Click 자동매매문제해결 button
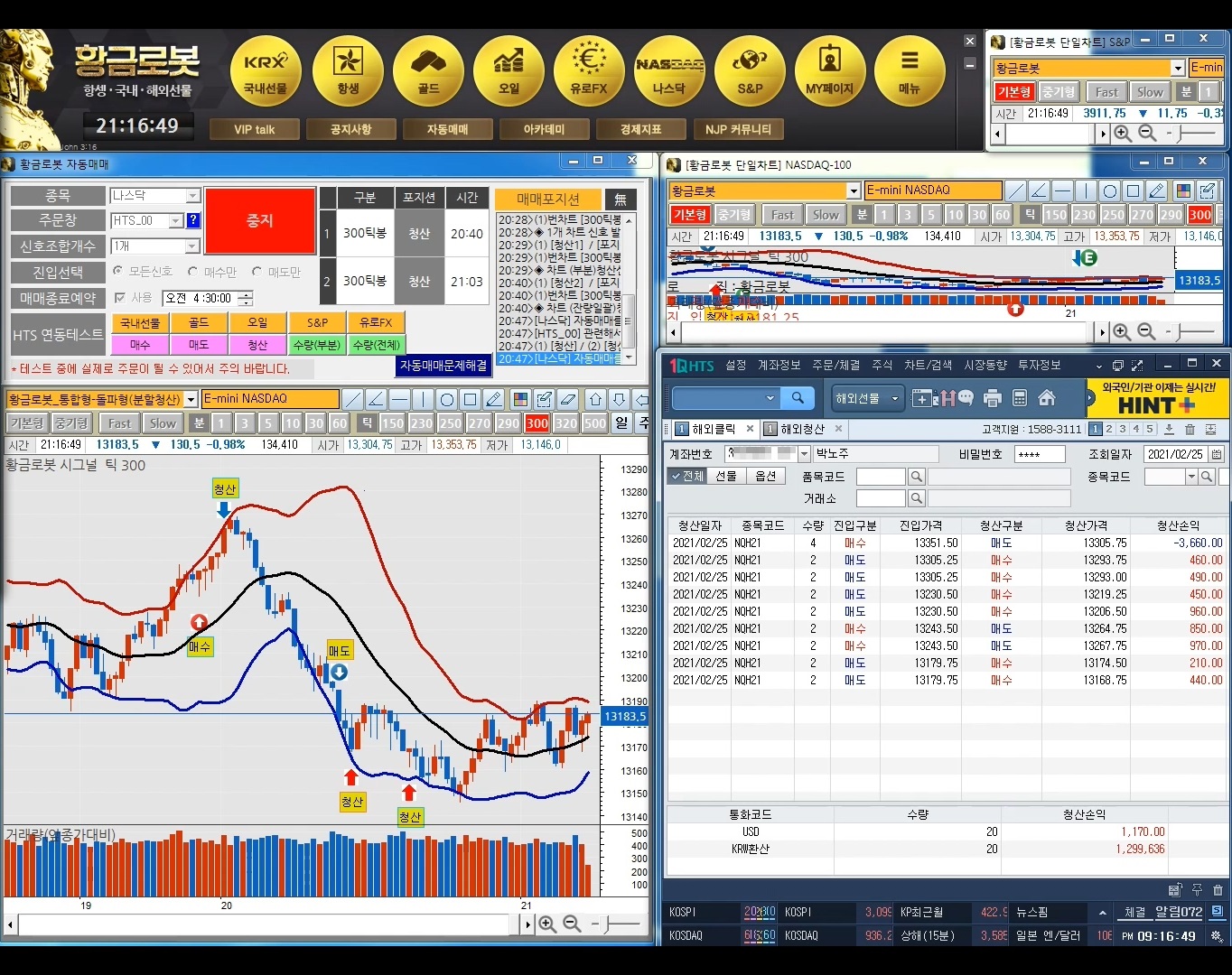This screenshot has height=975, width=1232. 443,366
